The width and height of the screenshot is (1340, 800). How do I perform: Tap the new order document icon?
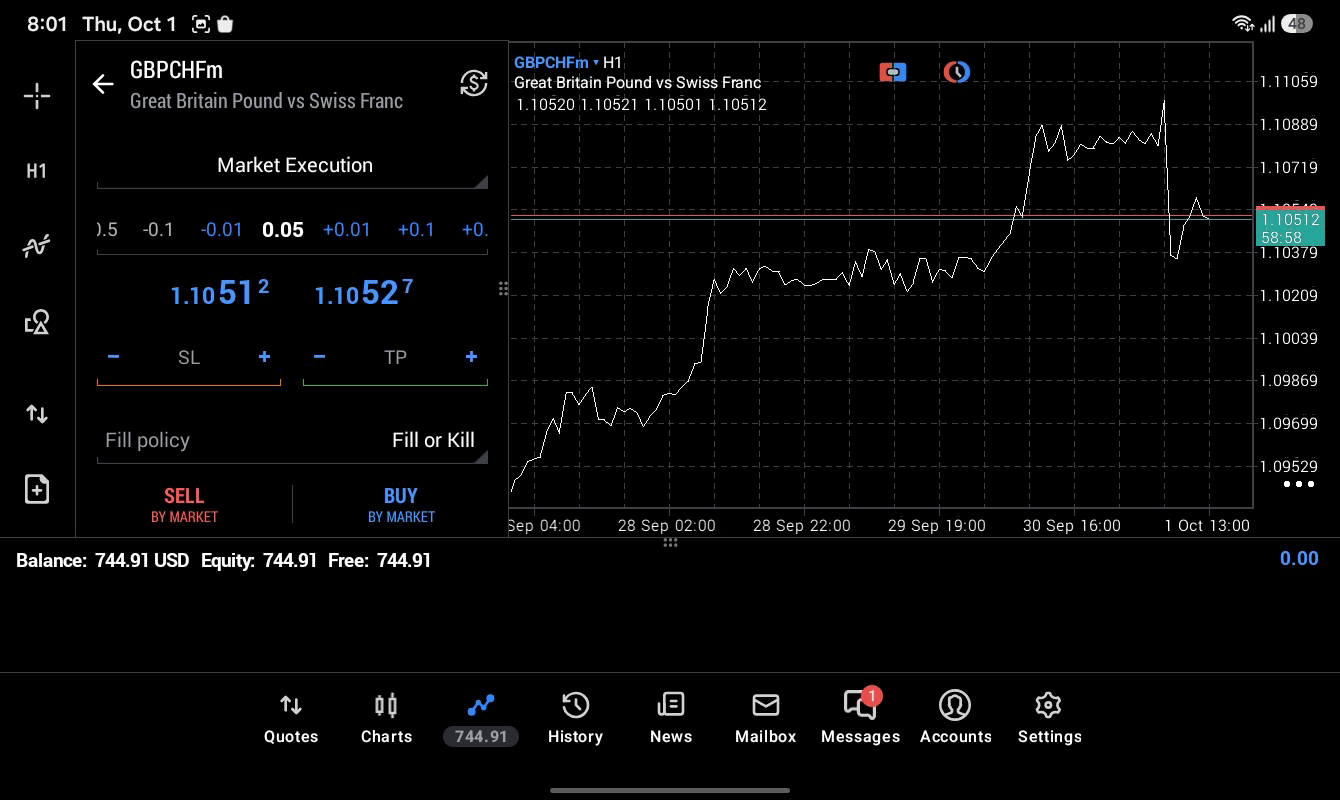point(37,489)
